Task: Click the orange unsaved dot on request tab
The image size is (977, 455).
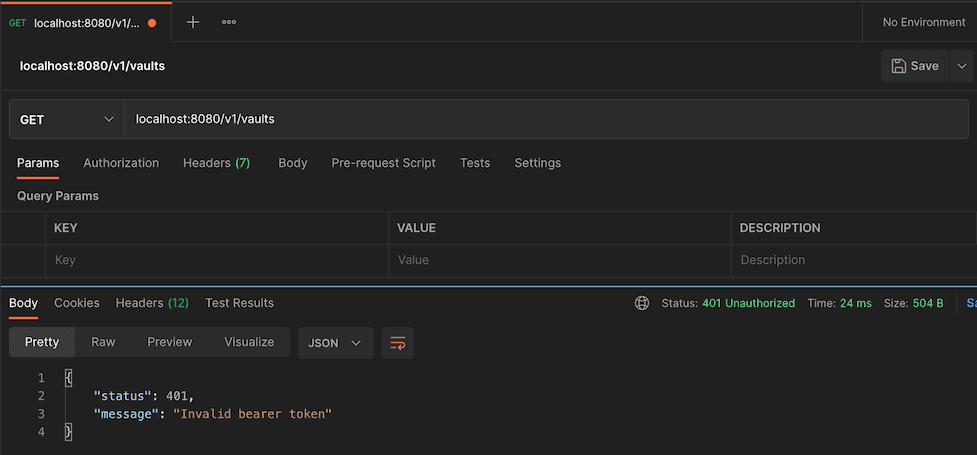Action: tap(151, 23)
